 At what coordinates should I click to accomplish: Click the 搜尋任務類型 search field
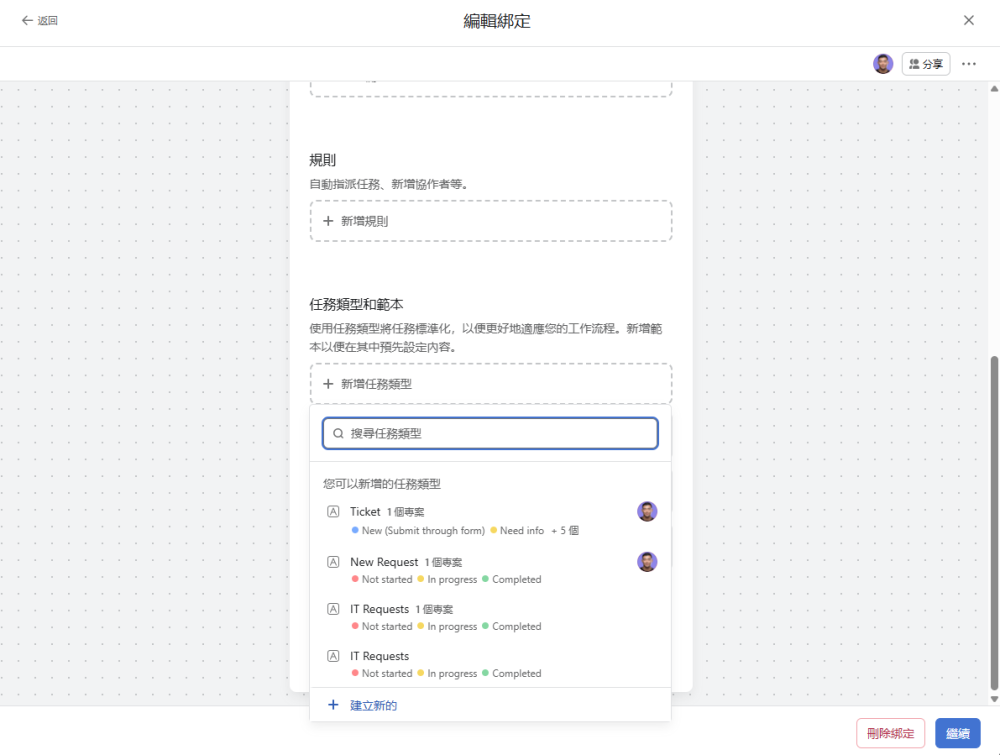tap(500, 433)
